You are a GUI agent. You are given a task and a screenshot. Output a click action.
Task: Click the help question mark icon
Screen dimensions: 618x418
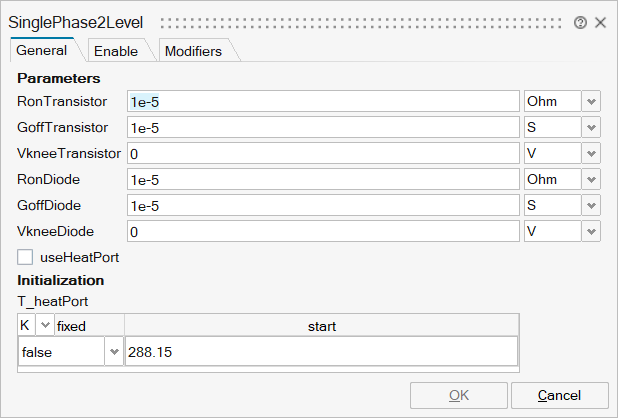[580, 22]
